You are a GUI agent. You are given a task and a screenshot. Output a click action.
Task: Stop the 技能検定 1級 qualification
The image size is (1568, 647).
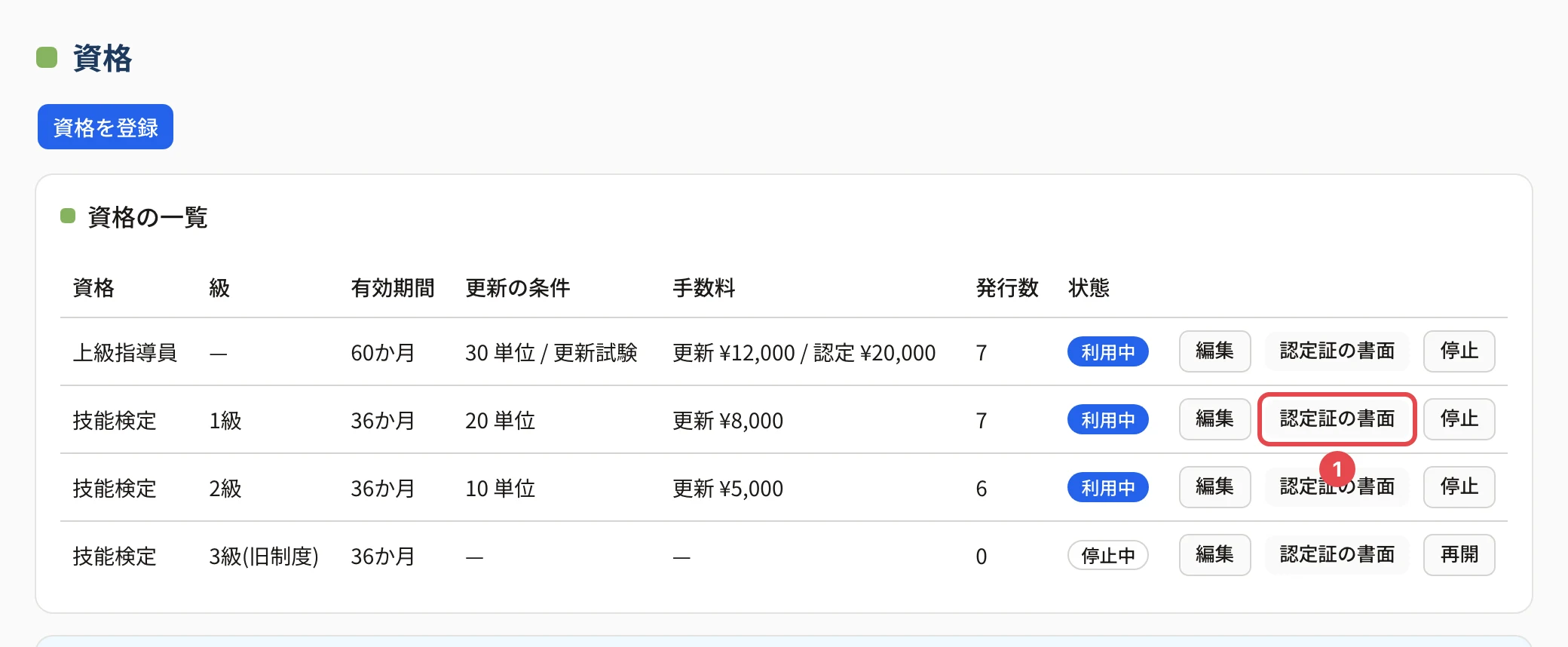click(1459, 419)
